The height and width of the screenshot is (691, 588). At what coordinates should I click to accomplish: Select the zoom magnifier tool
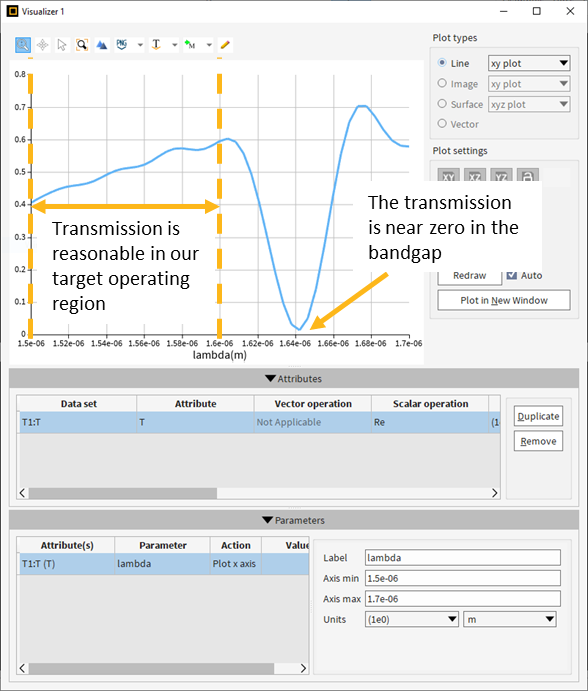point(23,45)
